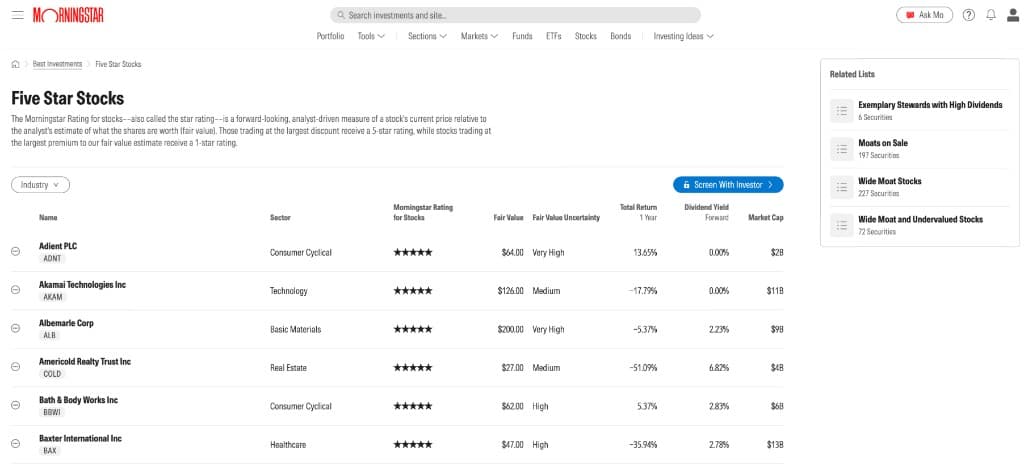Open the user account profile icon

(x=1012, y=15)
